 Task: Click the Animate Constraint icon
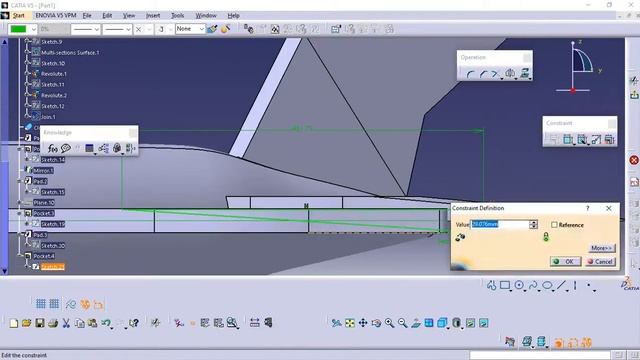(596, 140)
